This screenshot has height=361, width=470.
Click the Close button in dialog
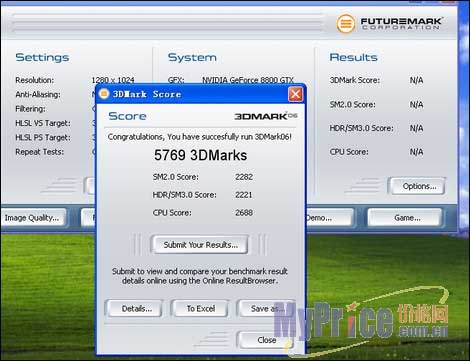coord(266,340)
